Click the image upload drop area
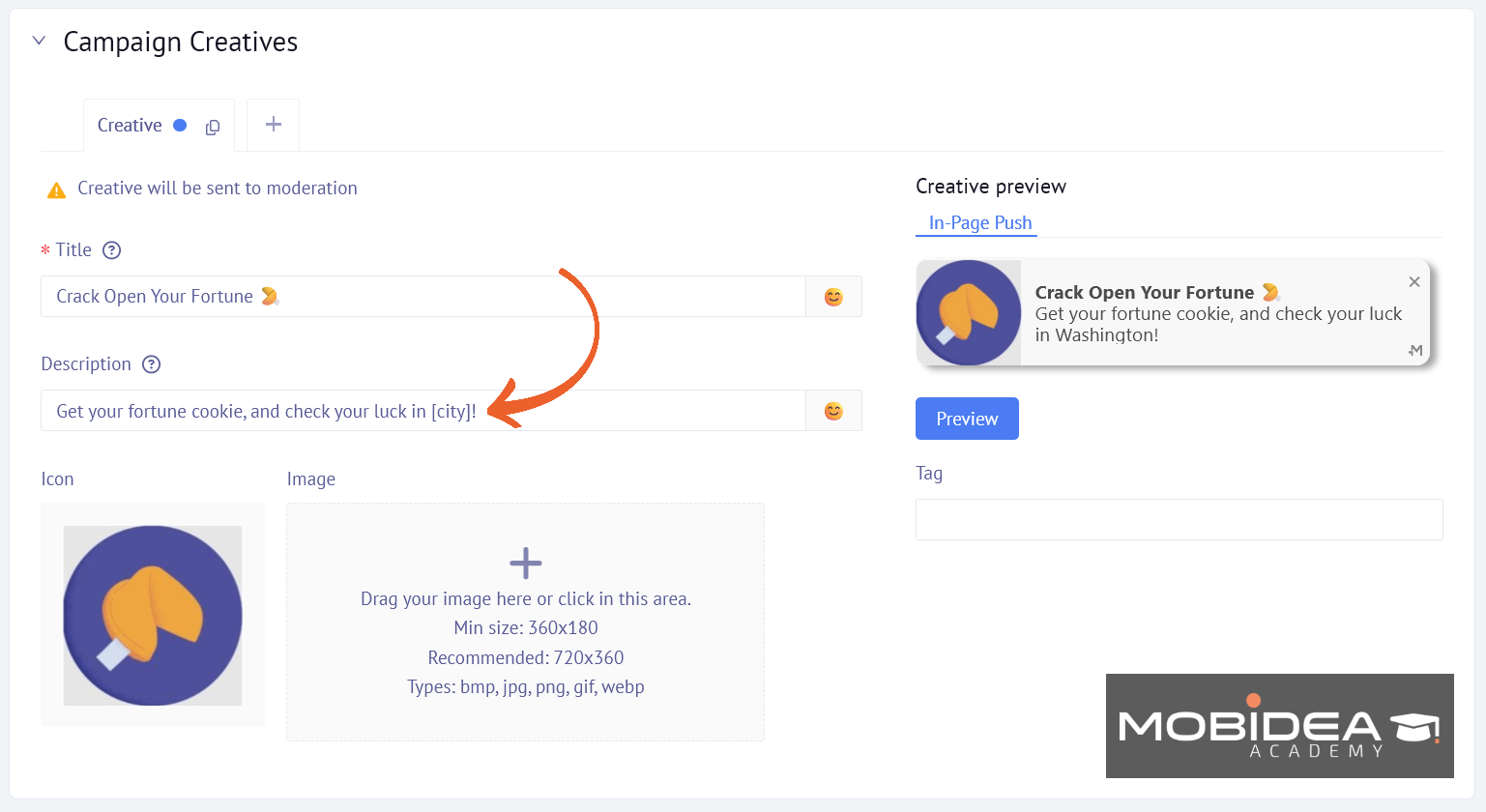Image resolution: width=1486 pixels, height=812 pixels. 526,622
